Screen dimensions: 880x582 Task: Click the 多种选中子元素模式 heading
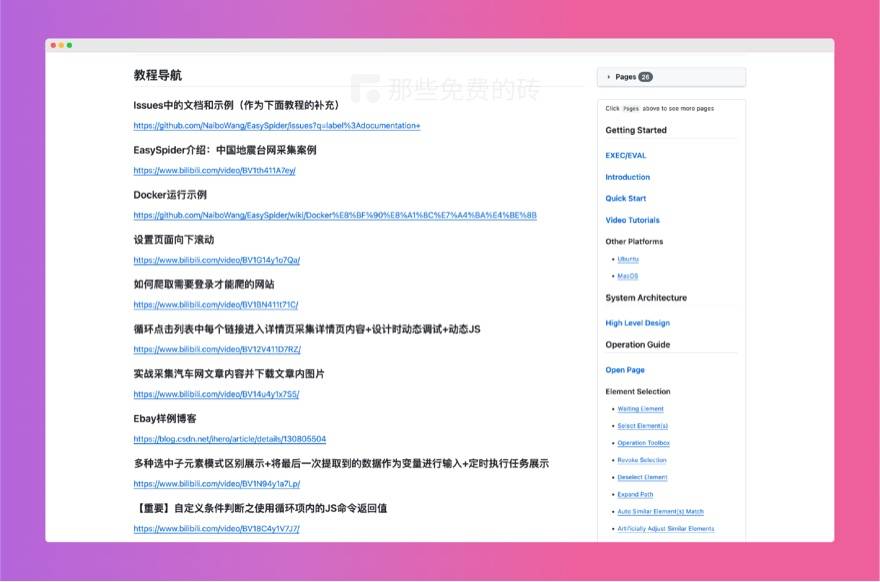pyautogui.click(x=341, y=464)
